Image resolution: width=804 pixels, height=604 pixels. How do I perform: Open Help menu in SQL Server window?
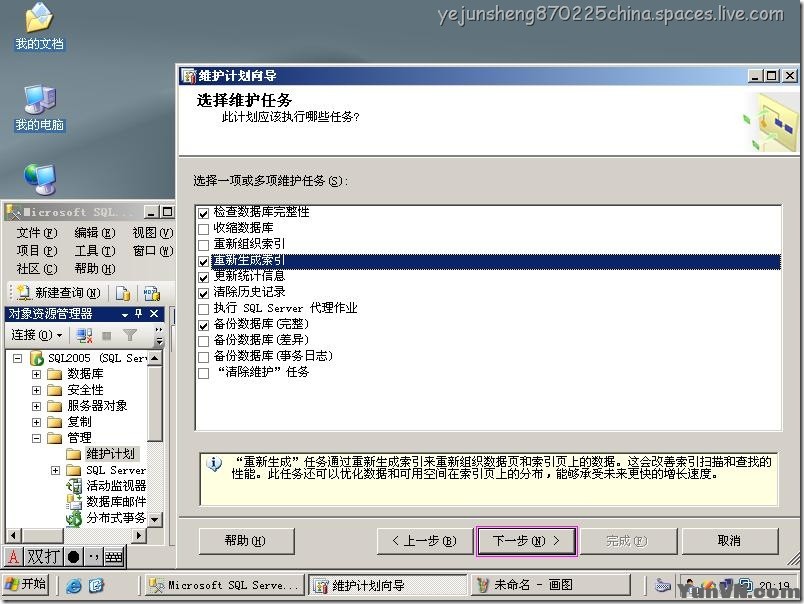click(x=95, y=269)
